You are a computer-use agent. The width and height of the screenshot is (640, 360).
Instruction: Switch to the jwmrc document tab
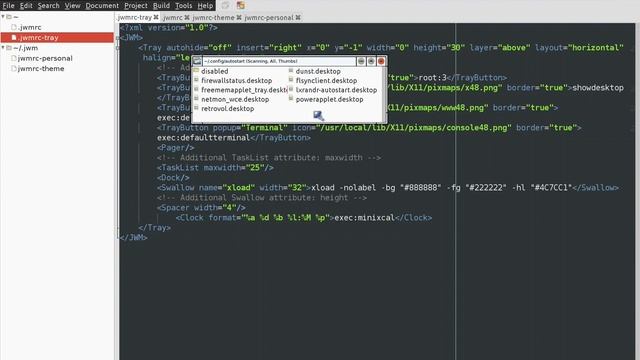pyautogui.click(x=173, y=18)
